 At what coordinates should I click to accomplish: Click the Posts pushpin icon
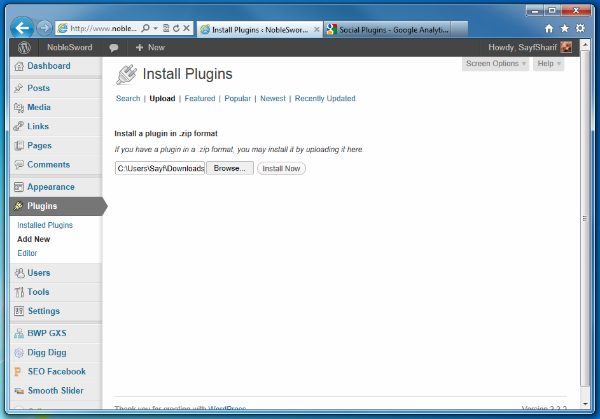pyautogui.click(x=18, y=88)
